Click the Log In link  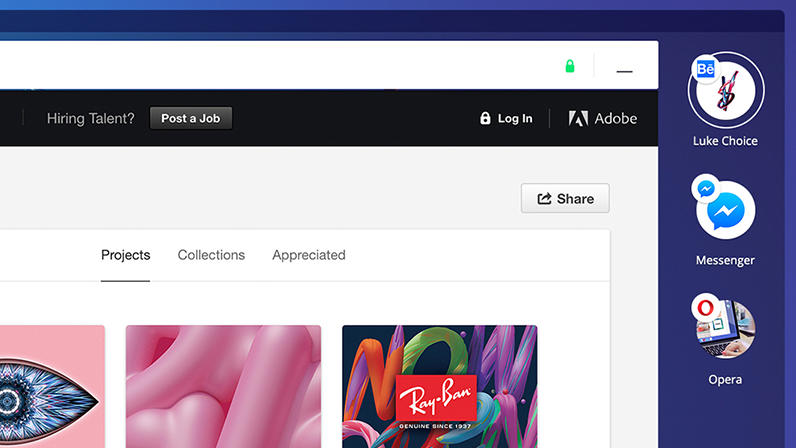click(515, 118)
